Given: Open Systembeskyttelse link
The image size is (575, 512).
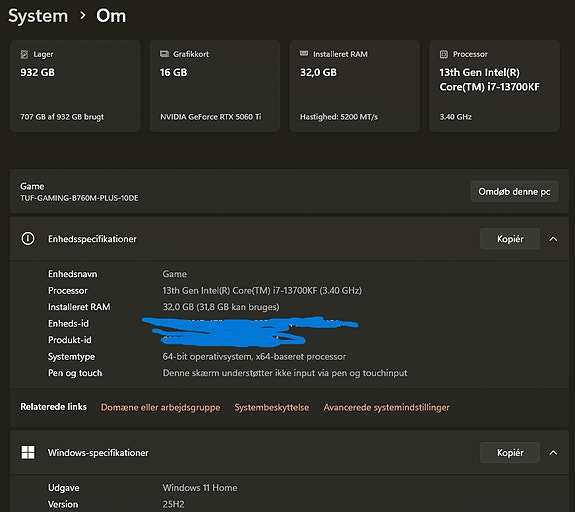Looking at the screenshot, I should (x=272, y=407).
